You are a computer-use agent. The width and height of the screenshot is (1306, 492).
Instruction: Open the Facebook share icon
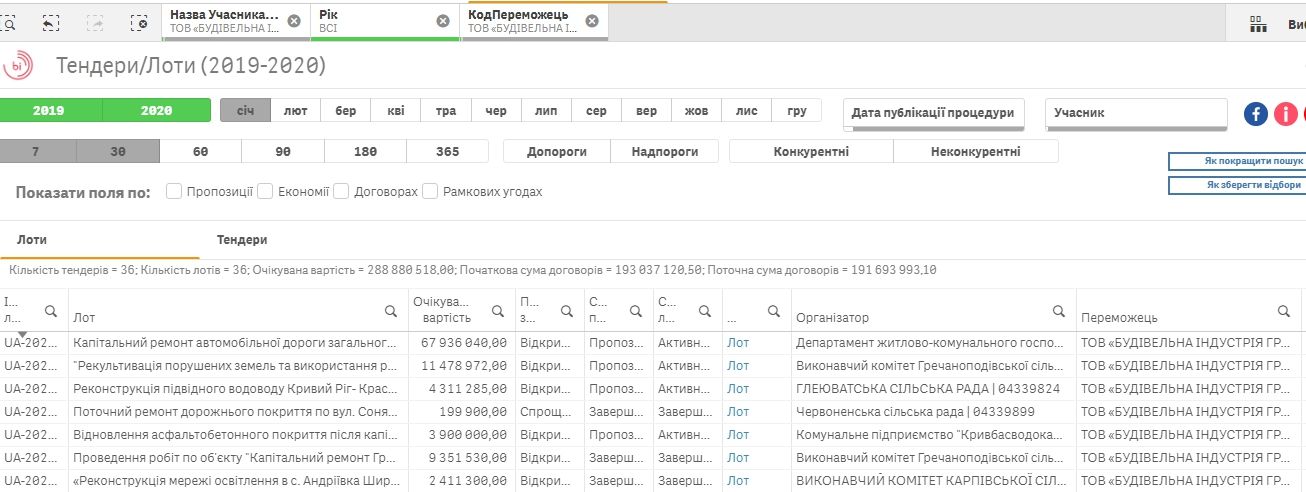point(1256,114)
